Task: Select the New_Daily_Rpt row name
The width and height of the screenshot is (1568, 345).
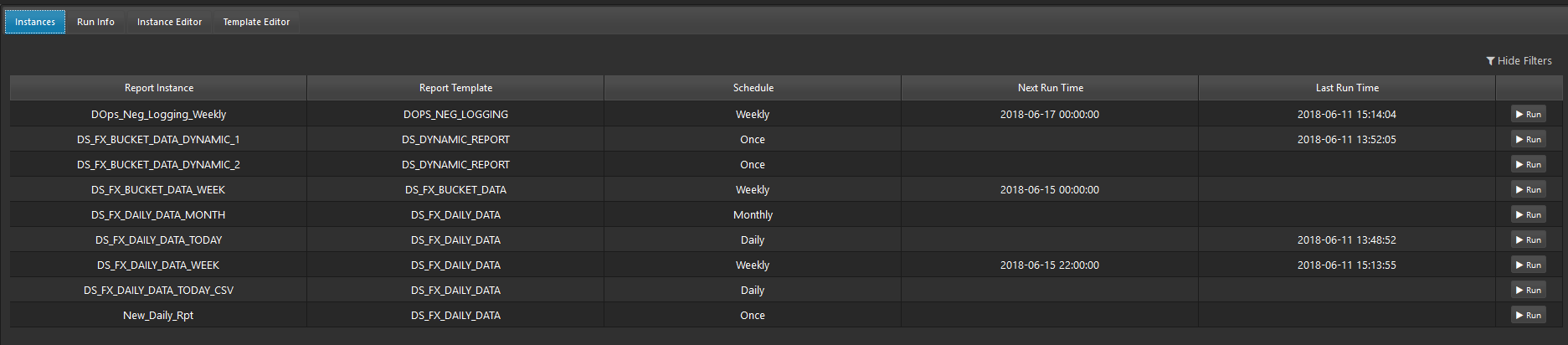Action: coord(158,315)
